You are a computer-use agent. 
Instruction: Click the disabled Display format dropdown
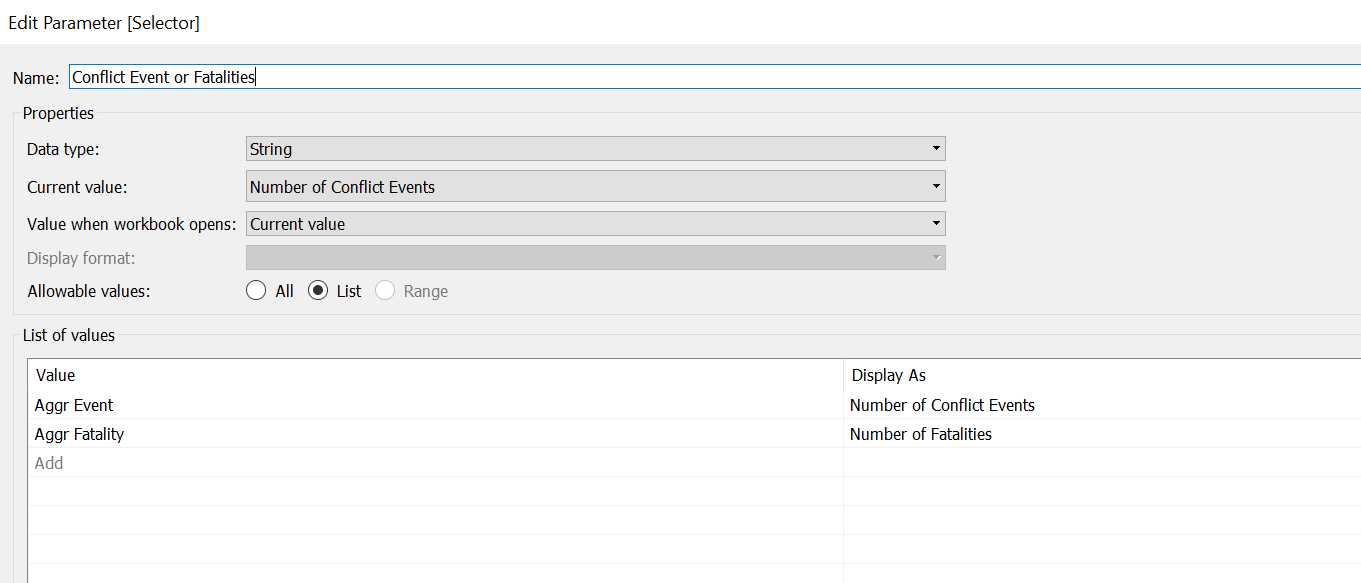pyautogui.click(x=595, y=258)
